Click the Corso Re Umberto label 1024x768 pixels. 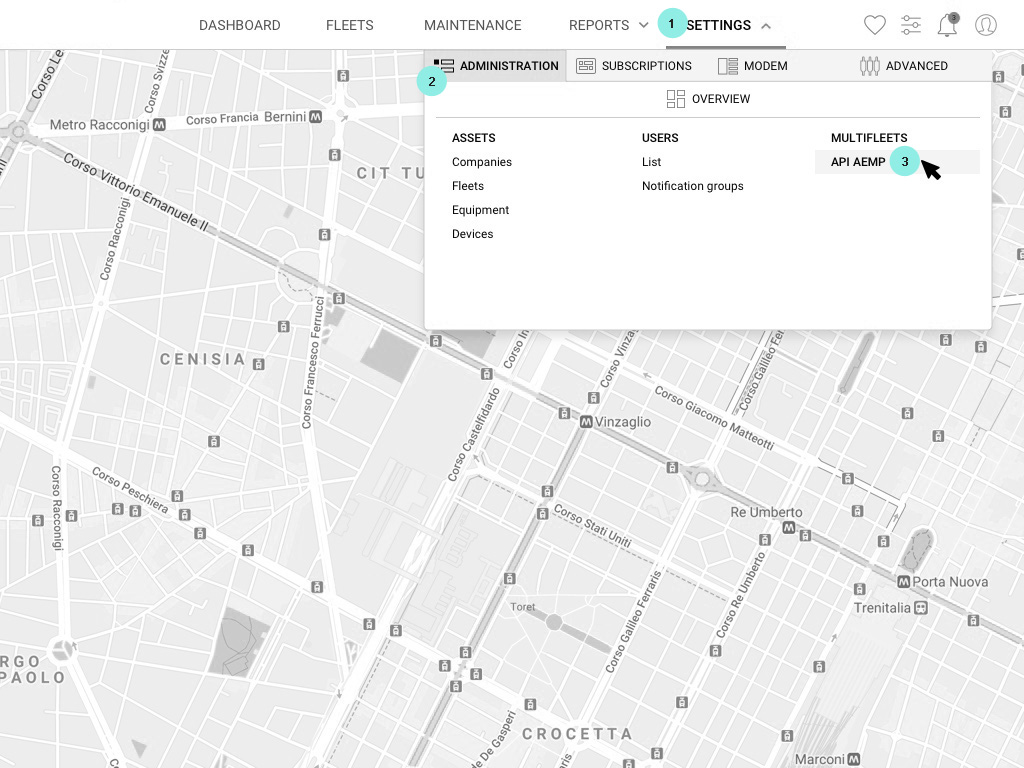[741, 595]
